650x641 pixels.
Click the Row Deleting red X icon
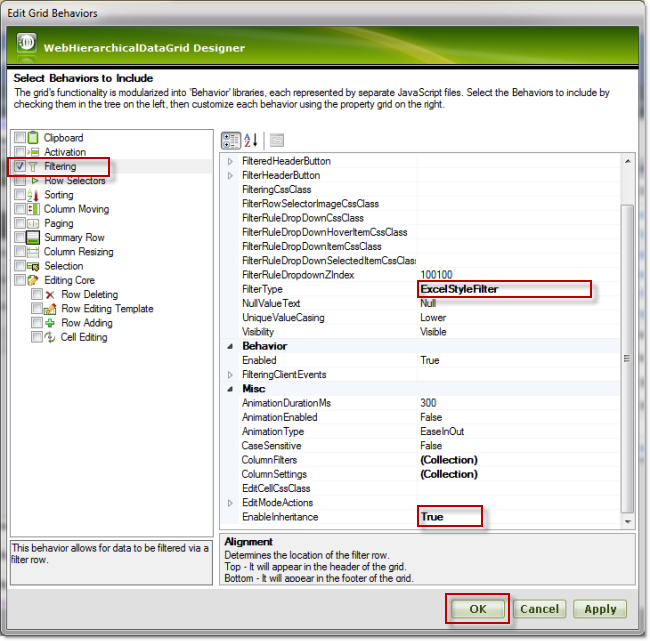(x=50, y=295)
